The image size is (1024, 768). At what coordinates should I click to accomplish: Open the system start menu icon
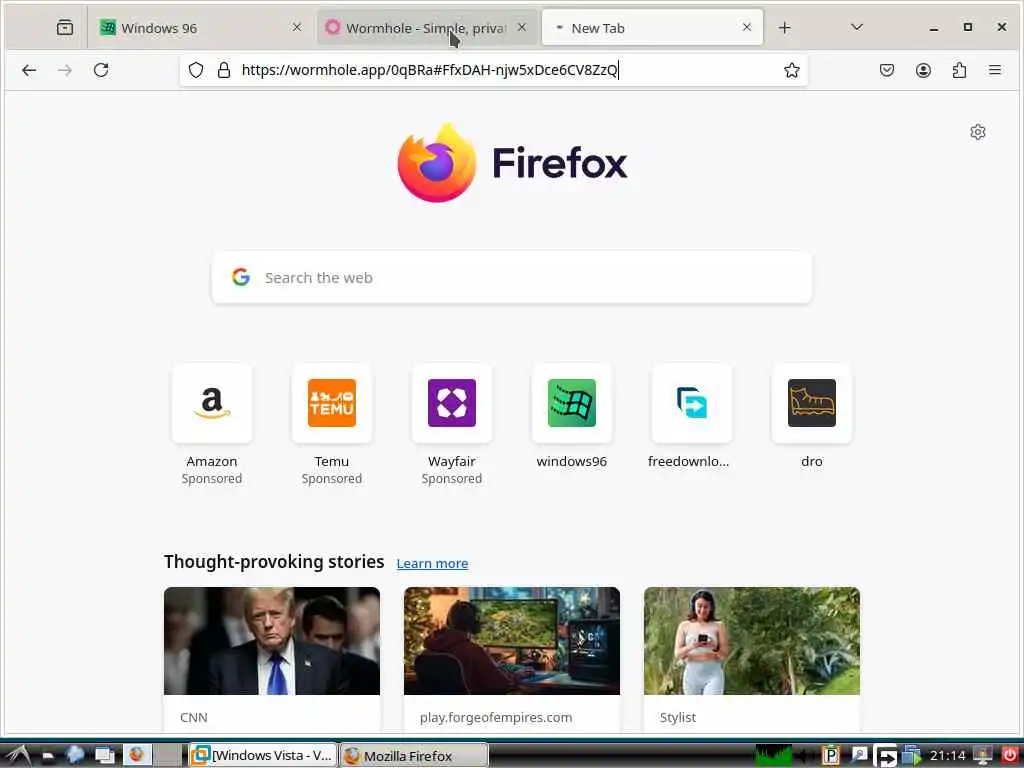pos(18,756)
